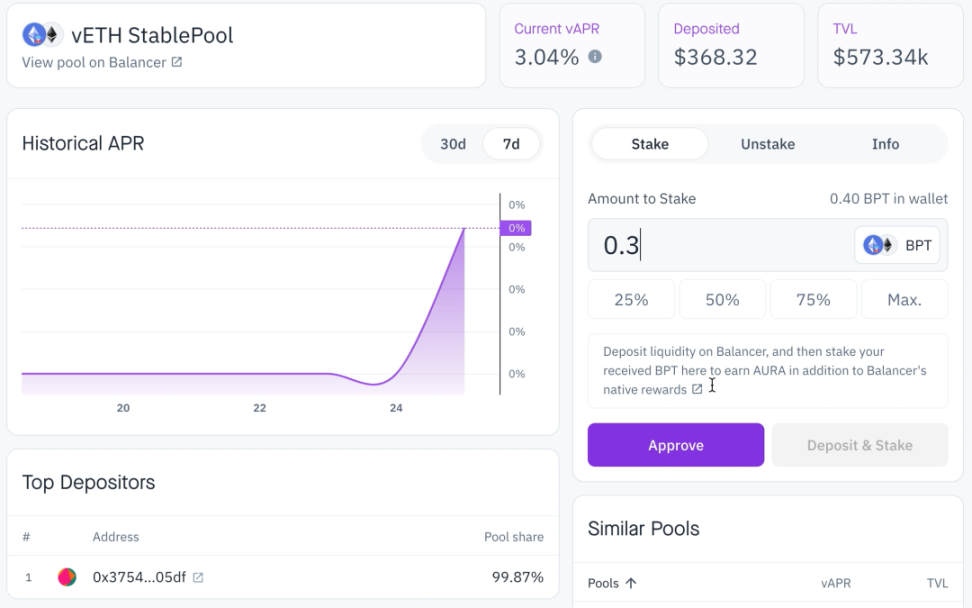This screenshot has width=972, height=608.
Task: Open external link icon beside View pool on Balancer
Action: 177,62
